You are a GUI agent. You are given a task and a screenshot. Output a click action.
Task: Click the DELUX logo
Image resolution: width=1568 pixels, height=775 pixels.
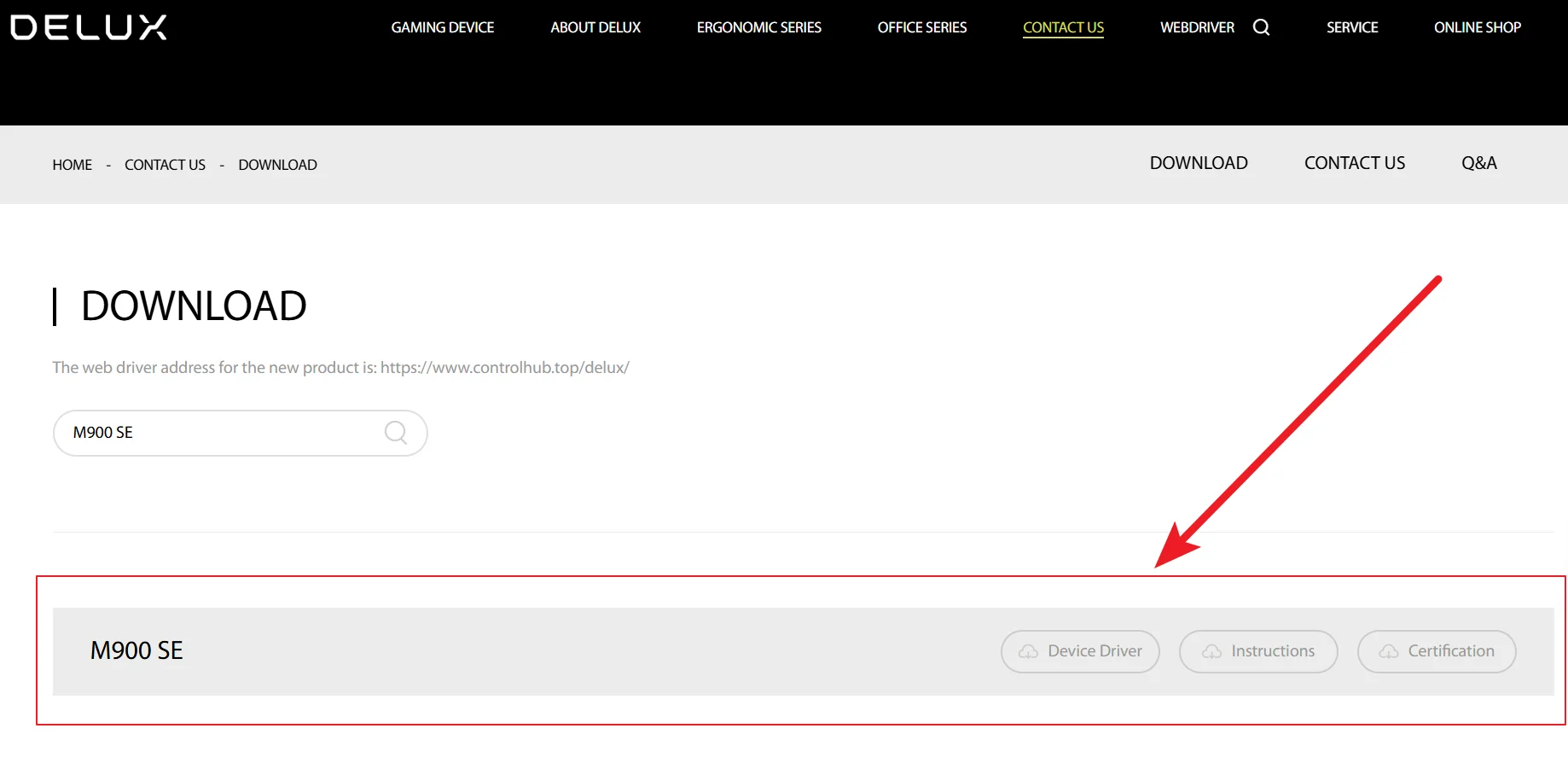89,27
